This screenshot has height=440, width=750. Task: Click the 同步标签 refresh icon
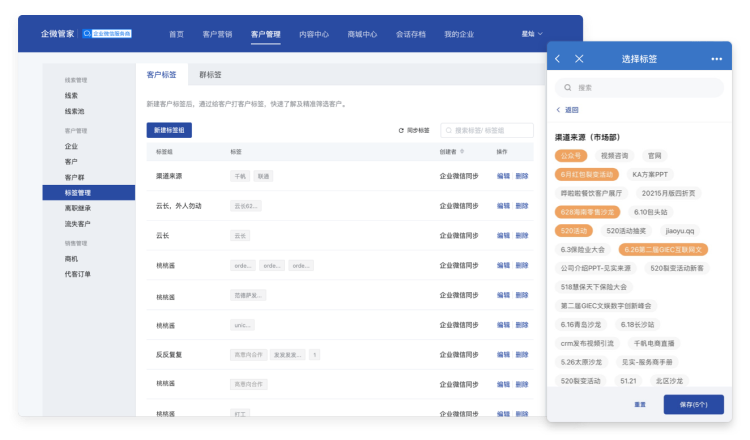coord(401,130)
